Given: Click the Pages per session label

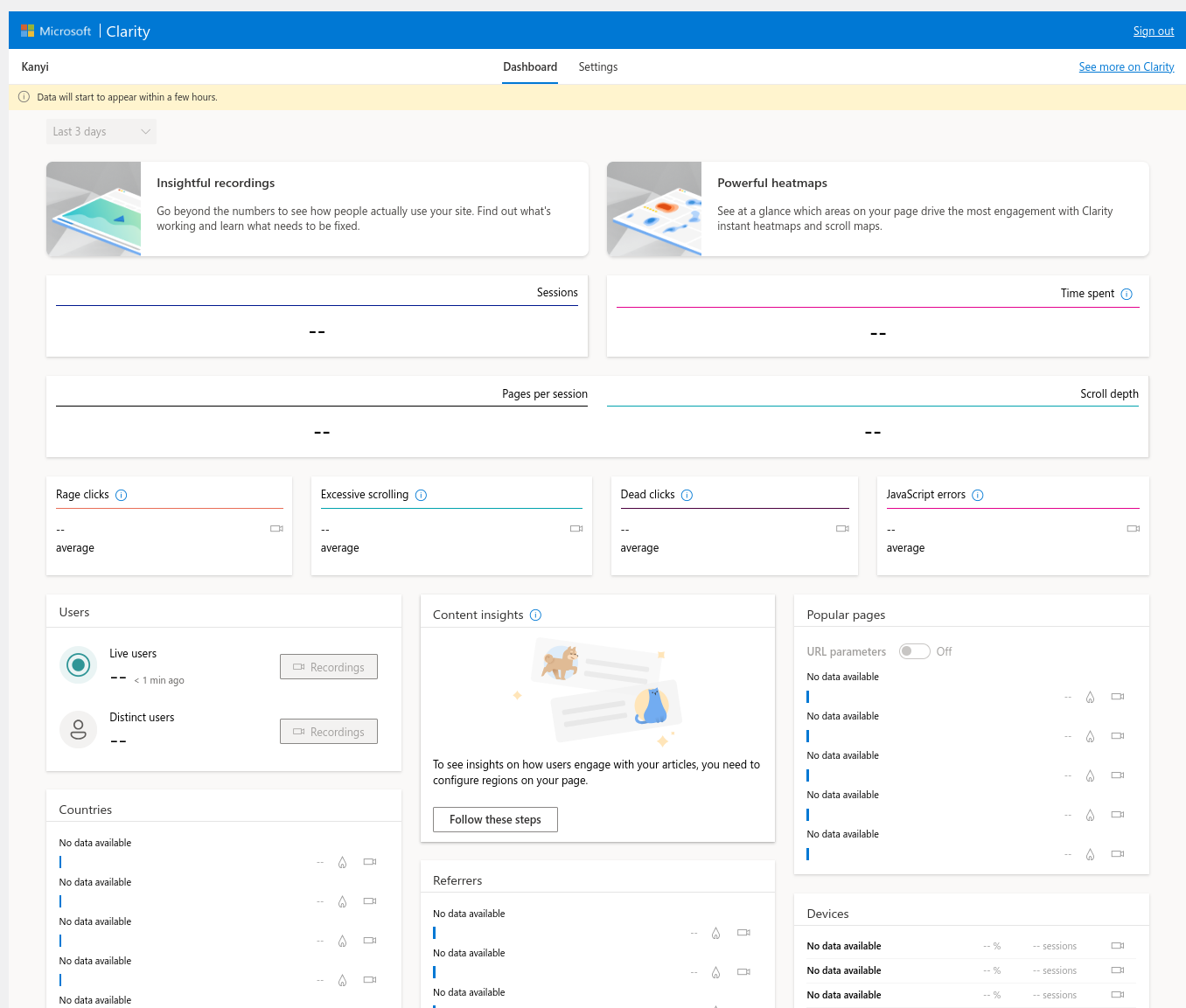Looking at the screenshot, I should click(x=545, y=394).
